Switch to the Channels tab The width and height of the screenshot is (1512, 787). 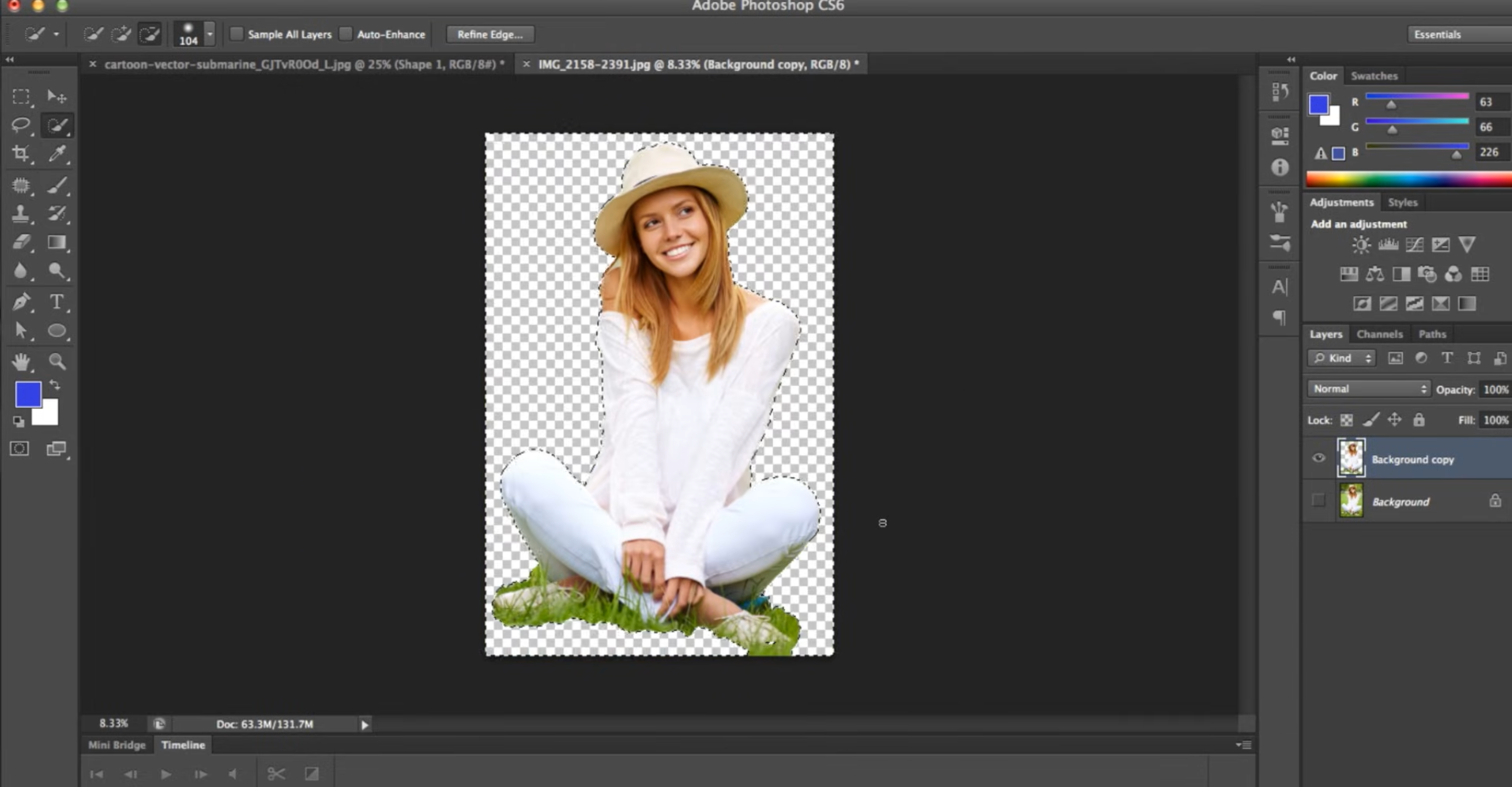tap(1380, 334)
